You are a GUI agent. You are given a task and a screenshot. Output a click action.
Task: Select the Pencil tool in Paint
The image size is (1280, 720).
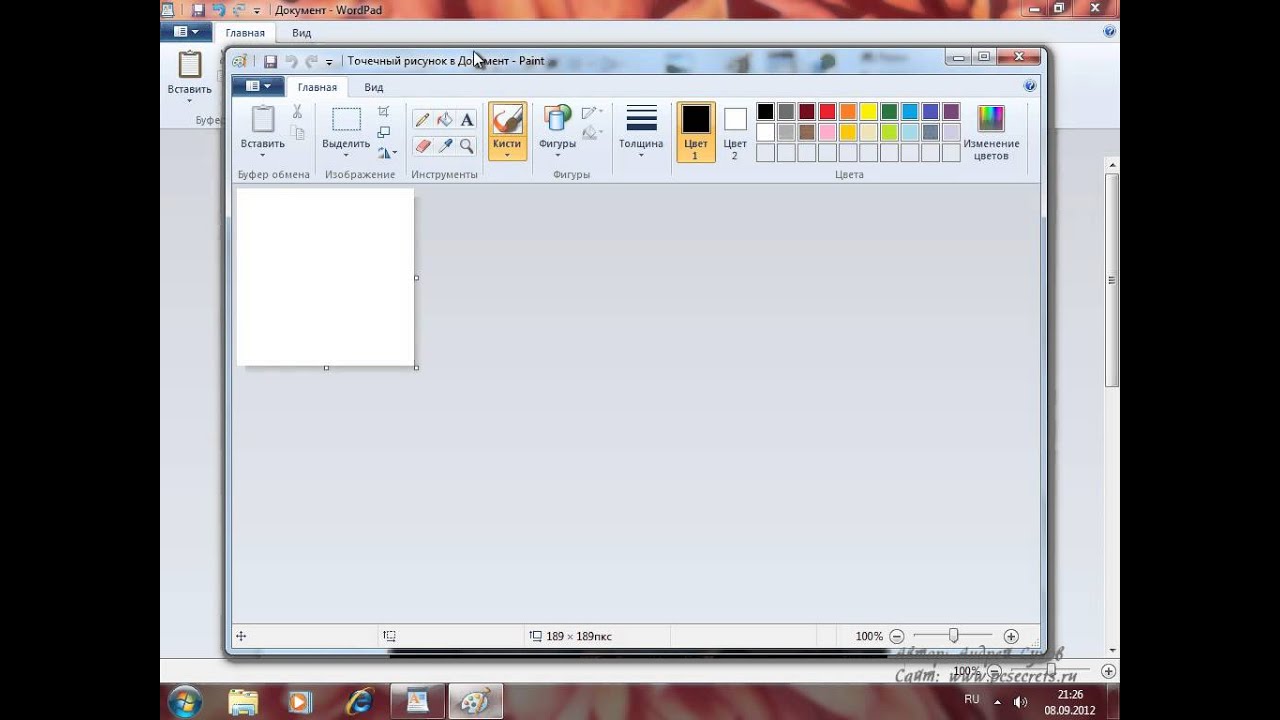coord(423,120)
